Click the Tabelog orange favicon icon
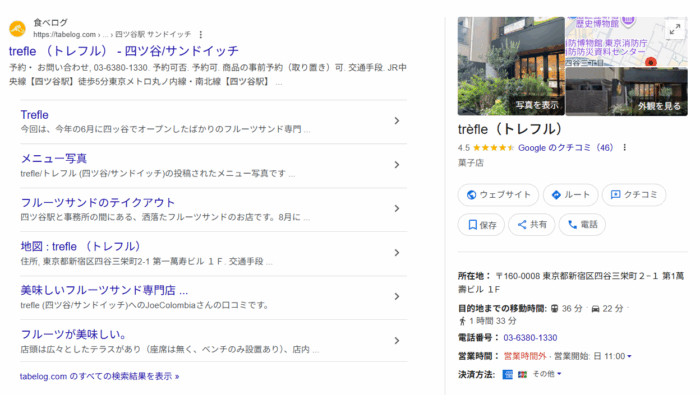The height and width of the screenshot is (395, 700). (17, 29)
